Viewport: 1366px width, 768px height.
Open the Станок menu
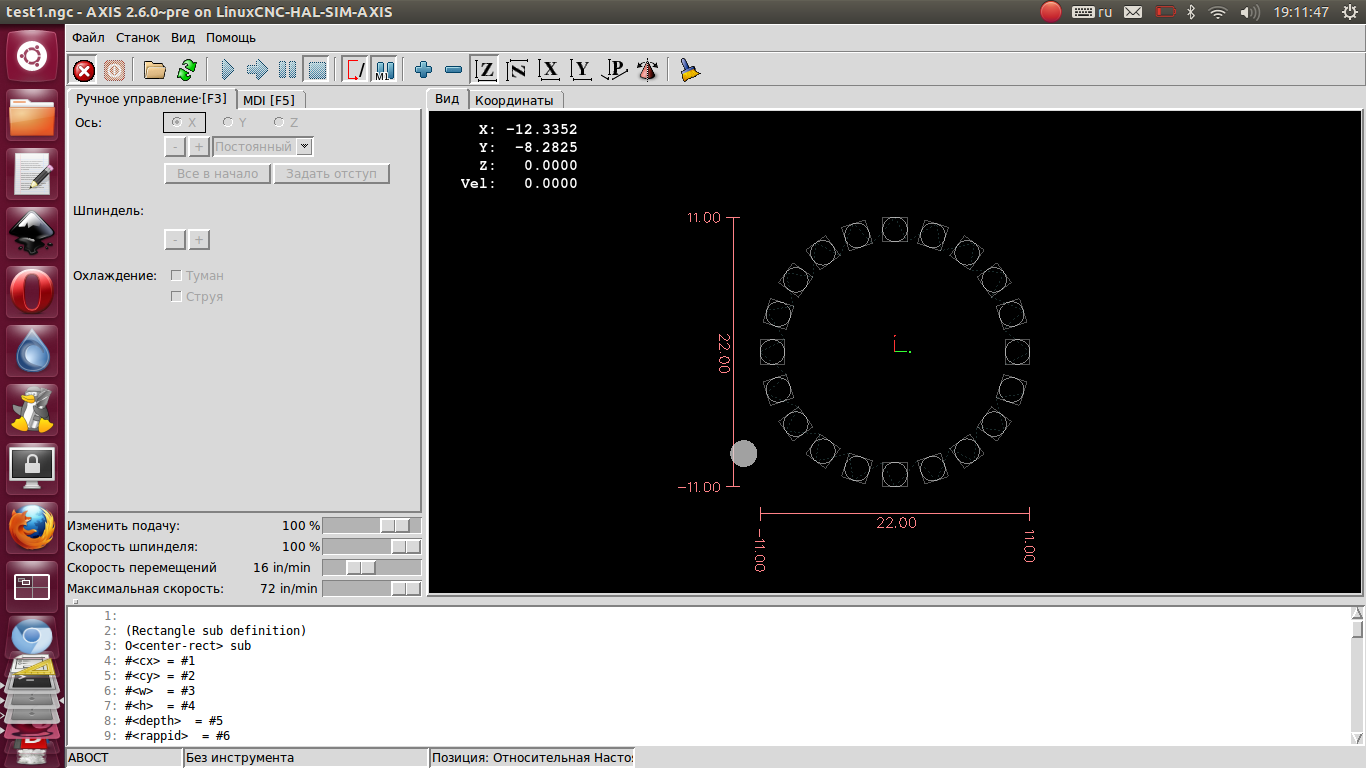[137, 37]
